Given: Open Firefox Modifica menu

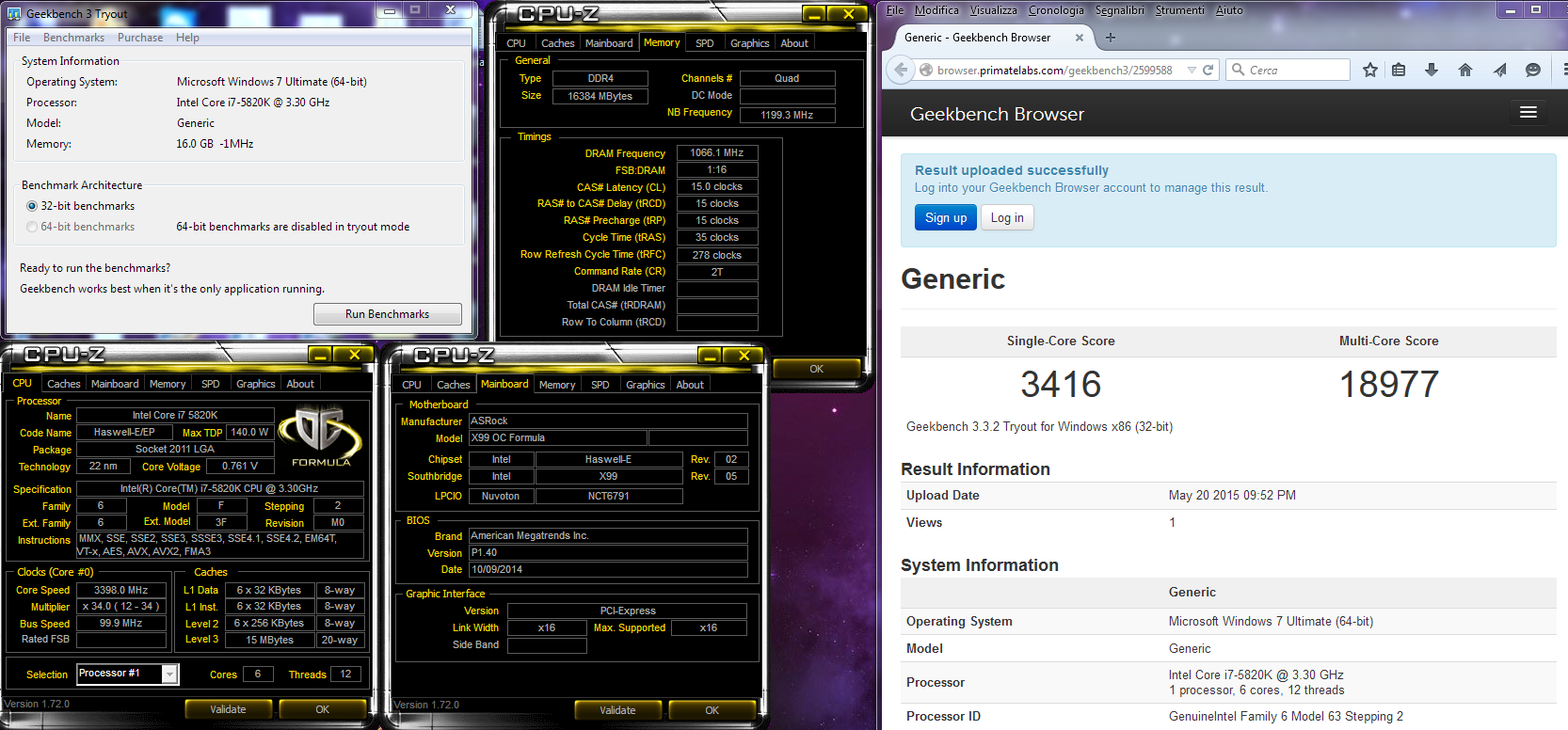Looking at the screenshot, I should point(936,10).
